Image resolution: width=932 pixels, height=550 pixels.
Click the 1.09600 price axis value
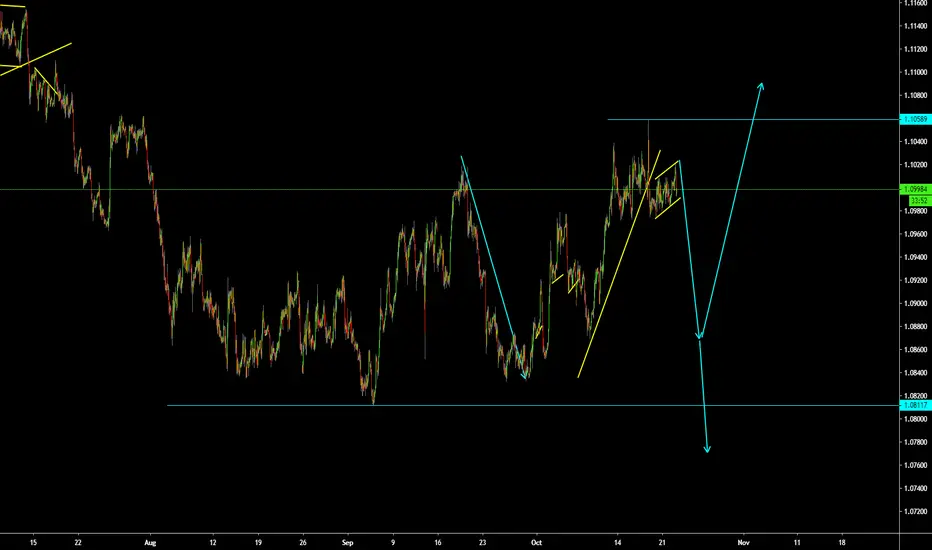click(x=915, y=234)
